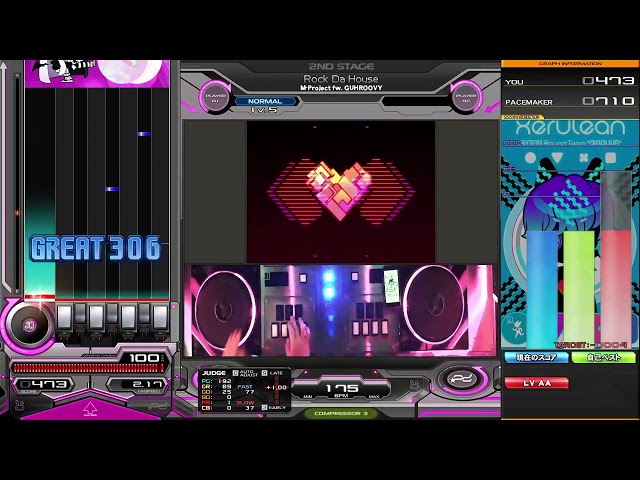This screenshot has width=640, height=480.
Task: Tap the second key, first black key
Action: [x=80, y=313]
